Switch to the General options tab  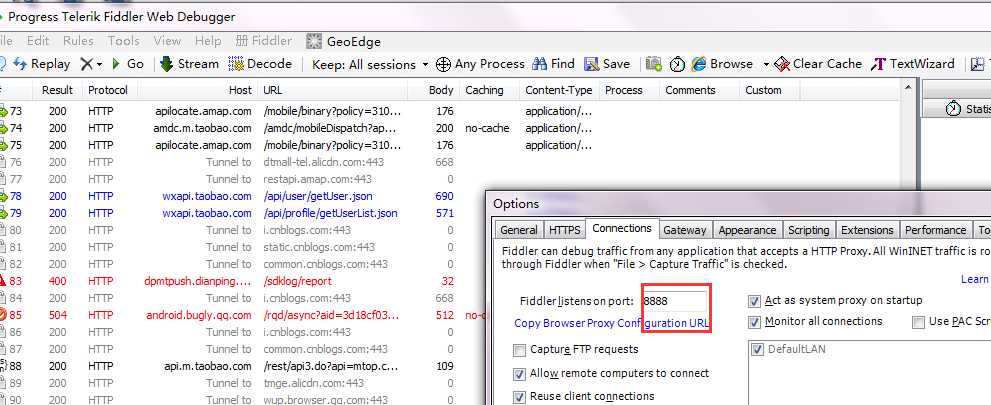(518, 230)
